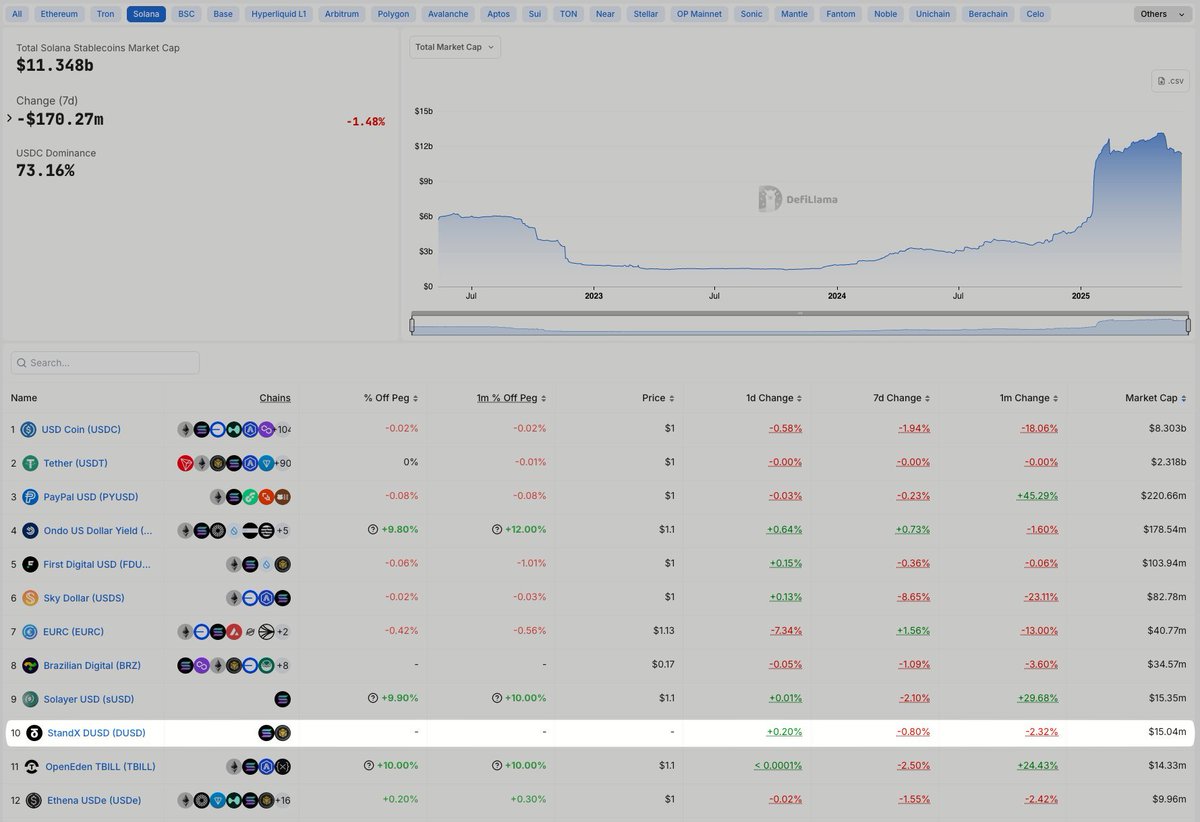This screenshot has width=1200, height=822.
Task: Click the StandX DUSD token logo
Action: 34,733
